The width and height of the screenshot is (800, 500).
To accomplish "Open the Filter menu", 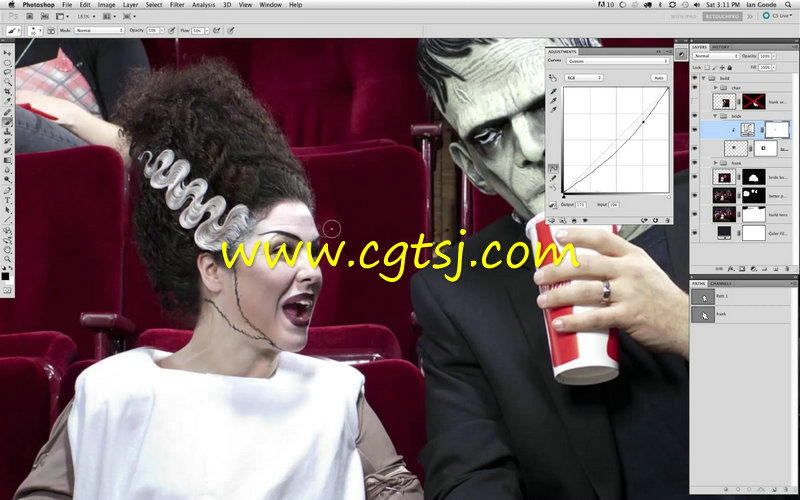I will (177, 5).
